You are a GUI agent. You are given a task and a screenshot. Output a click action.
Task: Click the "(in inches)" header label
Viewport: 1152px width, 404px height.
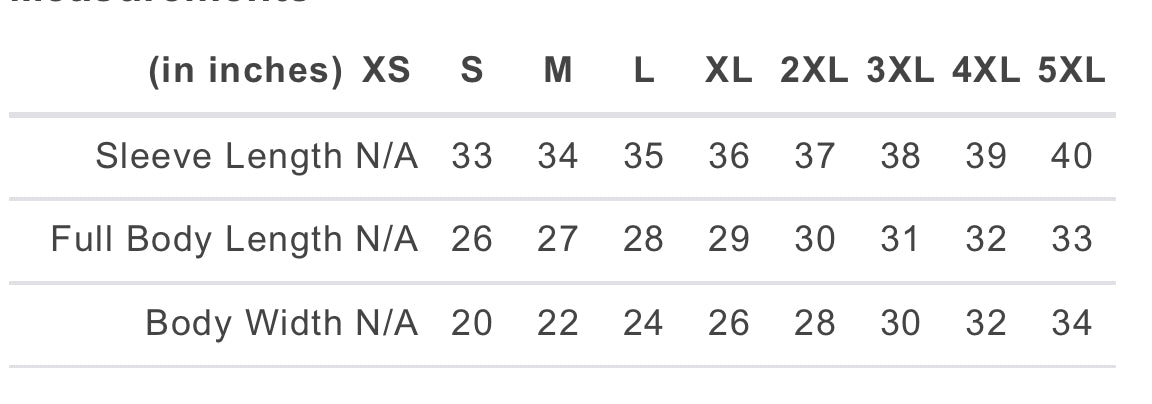coord(246,71)
